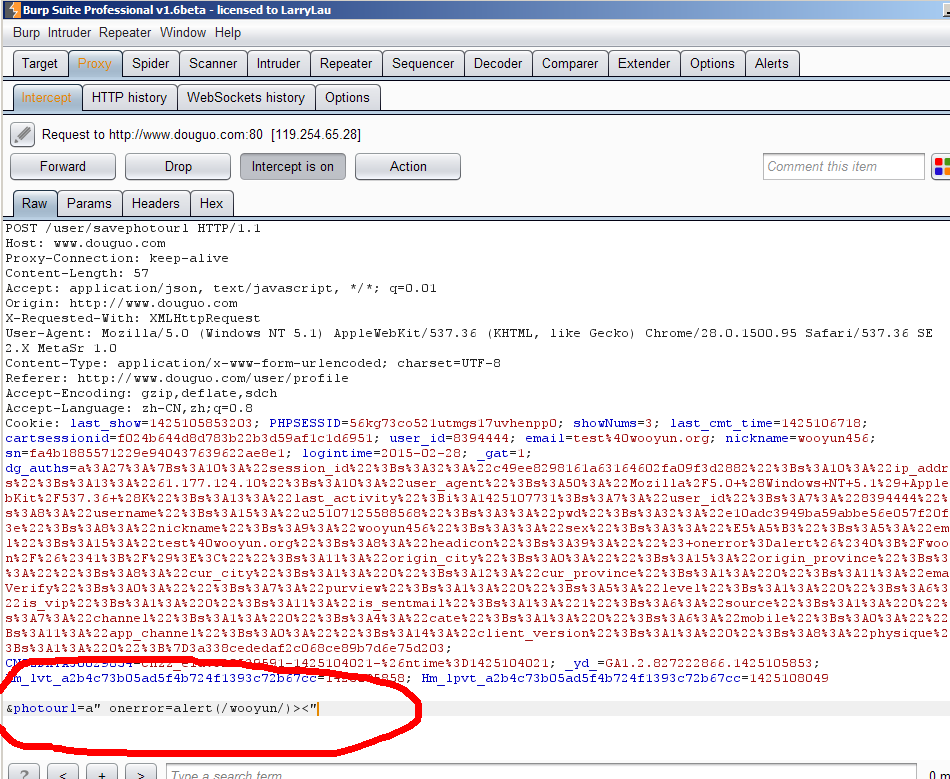Select the Raw request view tab
The width and height of the screenshot is (950, 779).
[x=35, y=204]
